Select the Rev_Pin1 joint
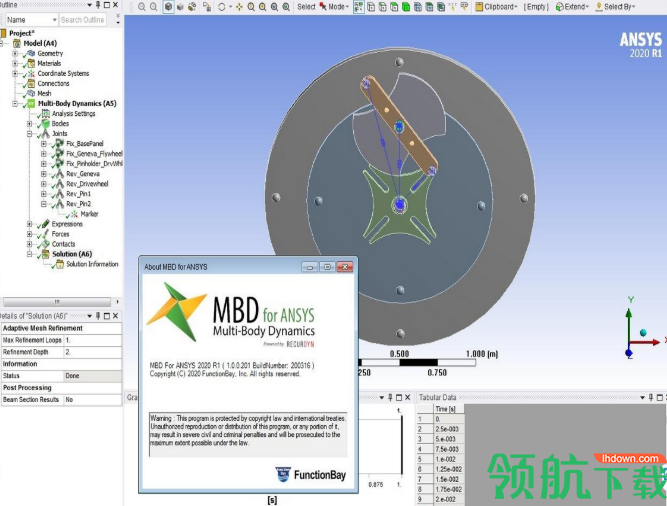 tap(79, 194)
